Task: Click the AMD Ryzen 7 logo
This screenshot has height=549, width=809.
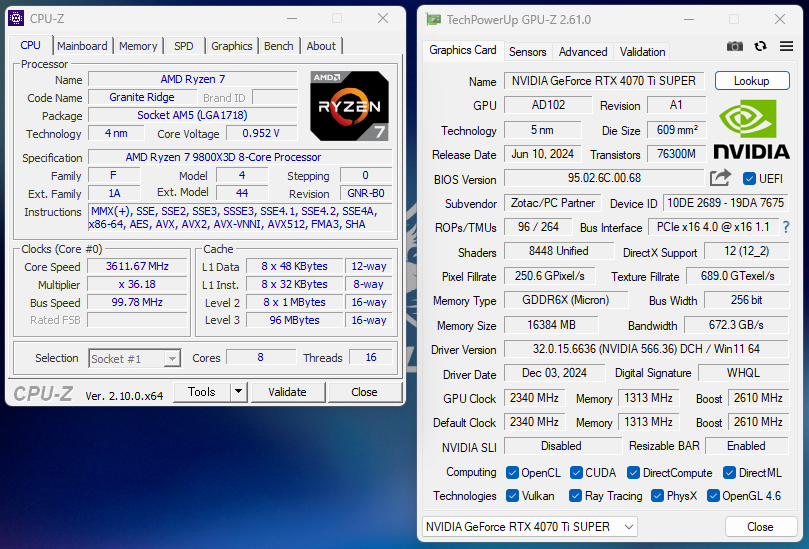Action: pos(348,105)
